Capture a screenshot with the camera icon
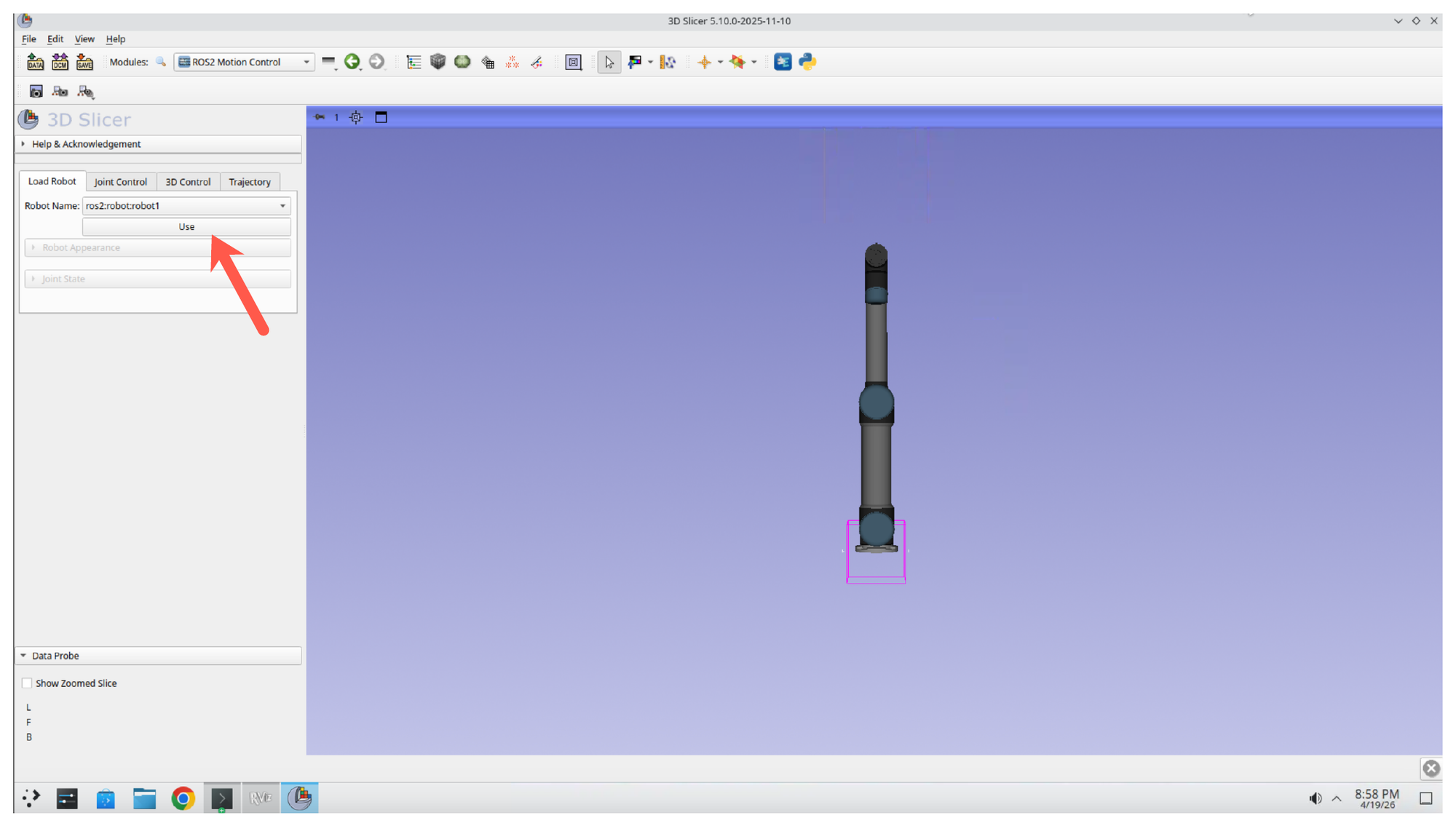1456x826 pixels. click(x=36, y=91)
